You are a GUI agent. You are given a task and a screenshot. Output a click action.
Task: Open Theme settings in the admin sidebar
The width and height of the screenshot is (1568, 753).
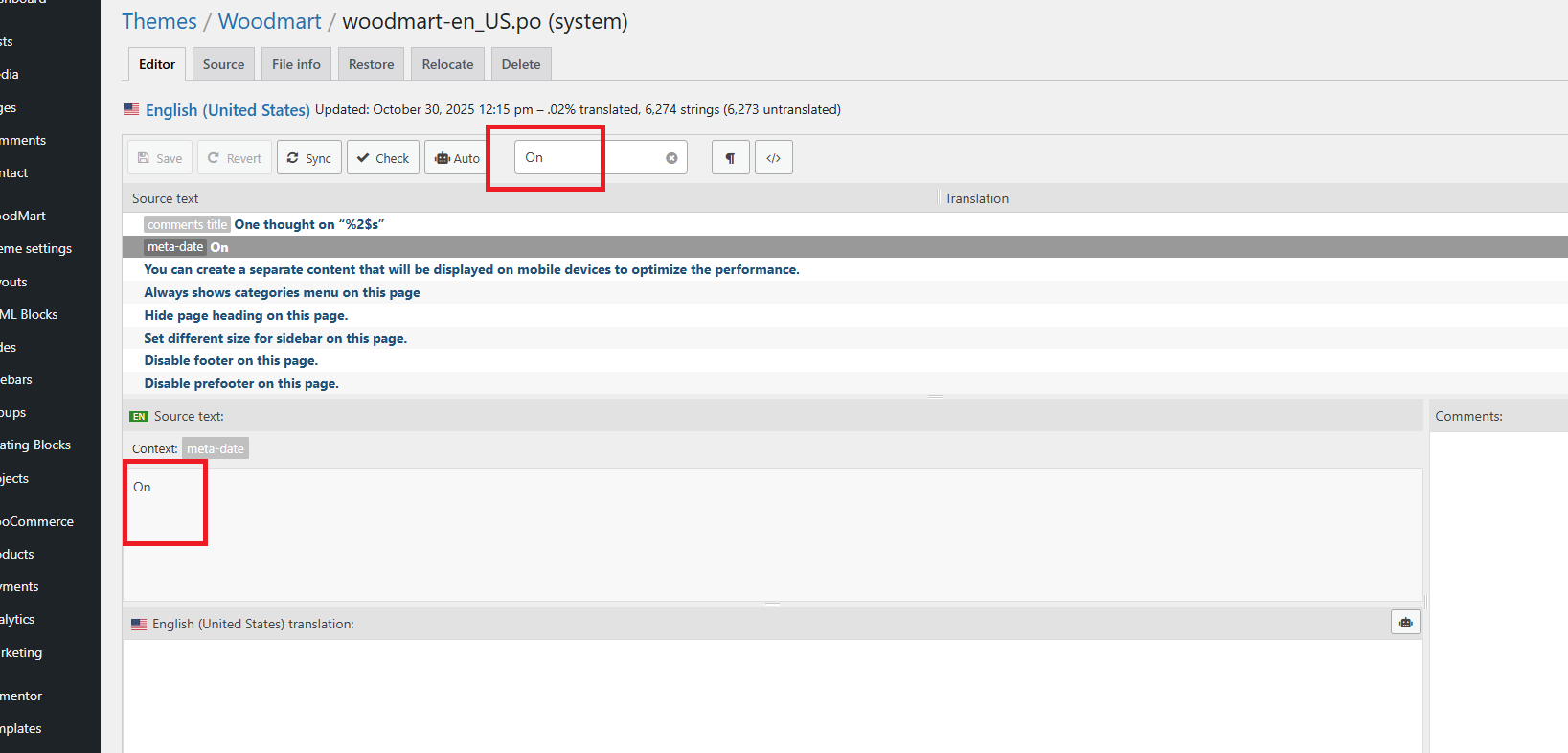(36, 248)
